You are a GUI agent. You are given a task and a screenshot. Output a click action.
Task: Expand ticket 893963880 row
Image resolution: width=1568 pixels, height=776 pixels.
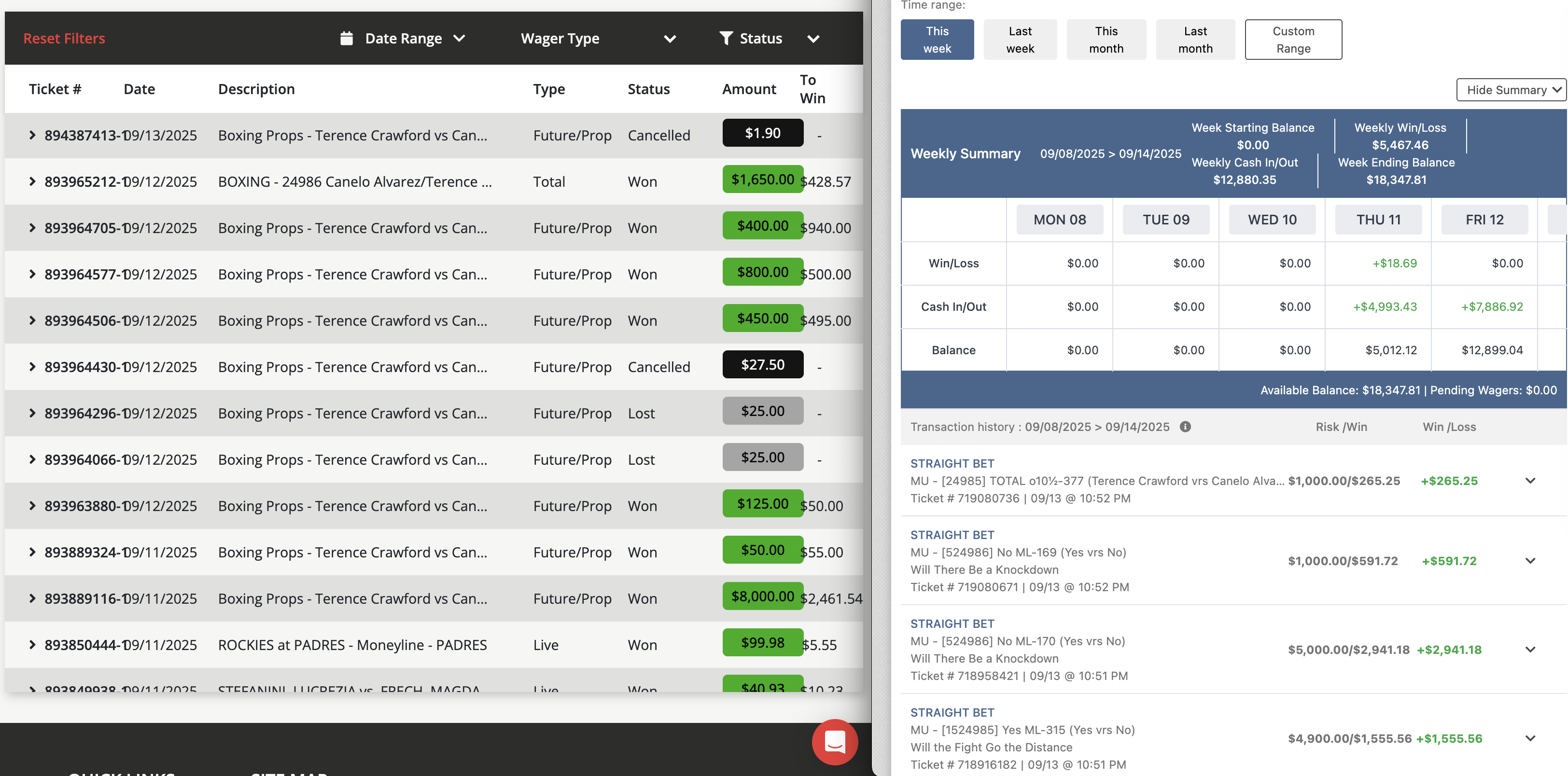(x=32, y=505)
